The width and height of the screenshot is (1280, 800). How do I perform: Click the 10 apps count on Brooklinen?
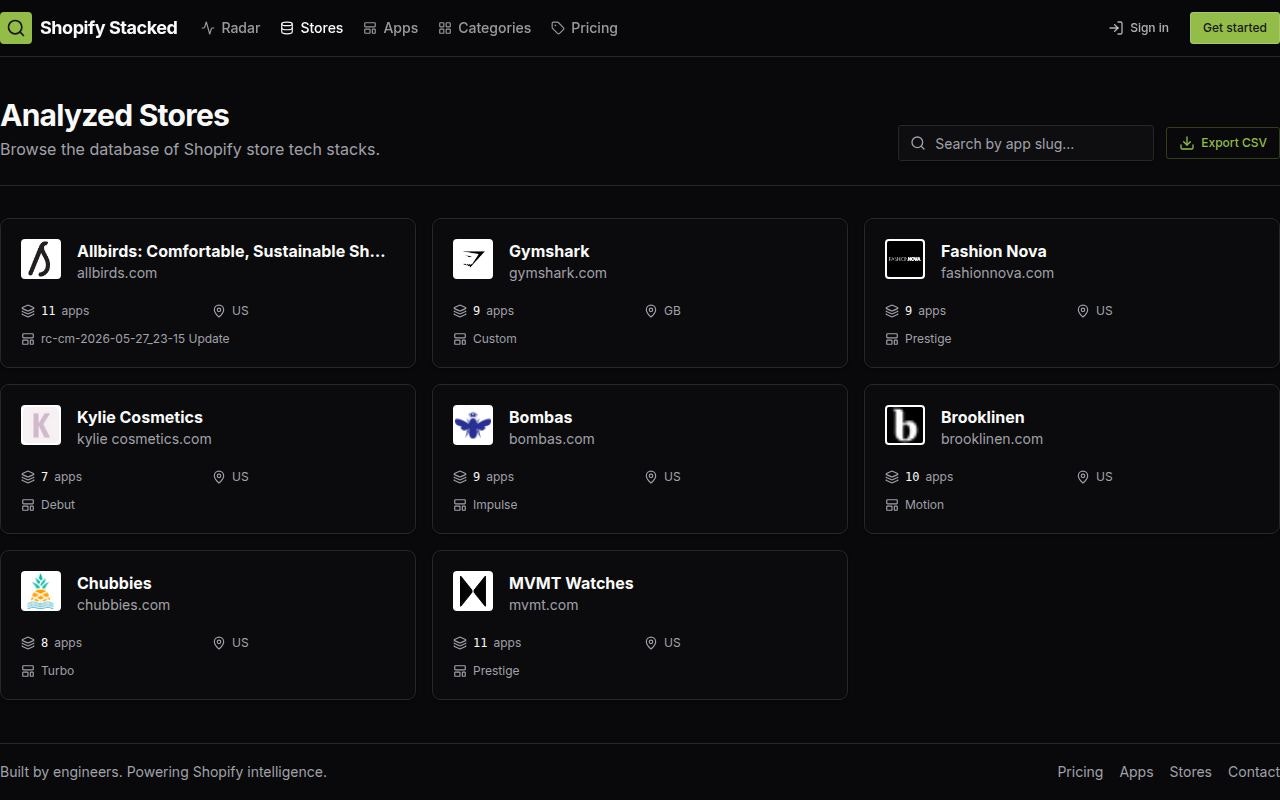coord(929,477)
